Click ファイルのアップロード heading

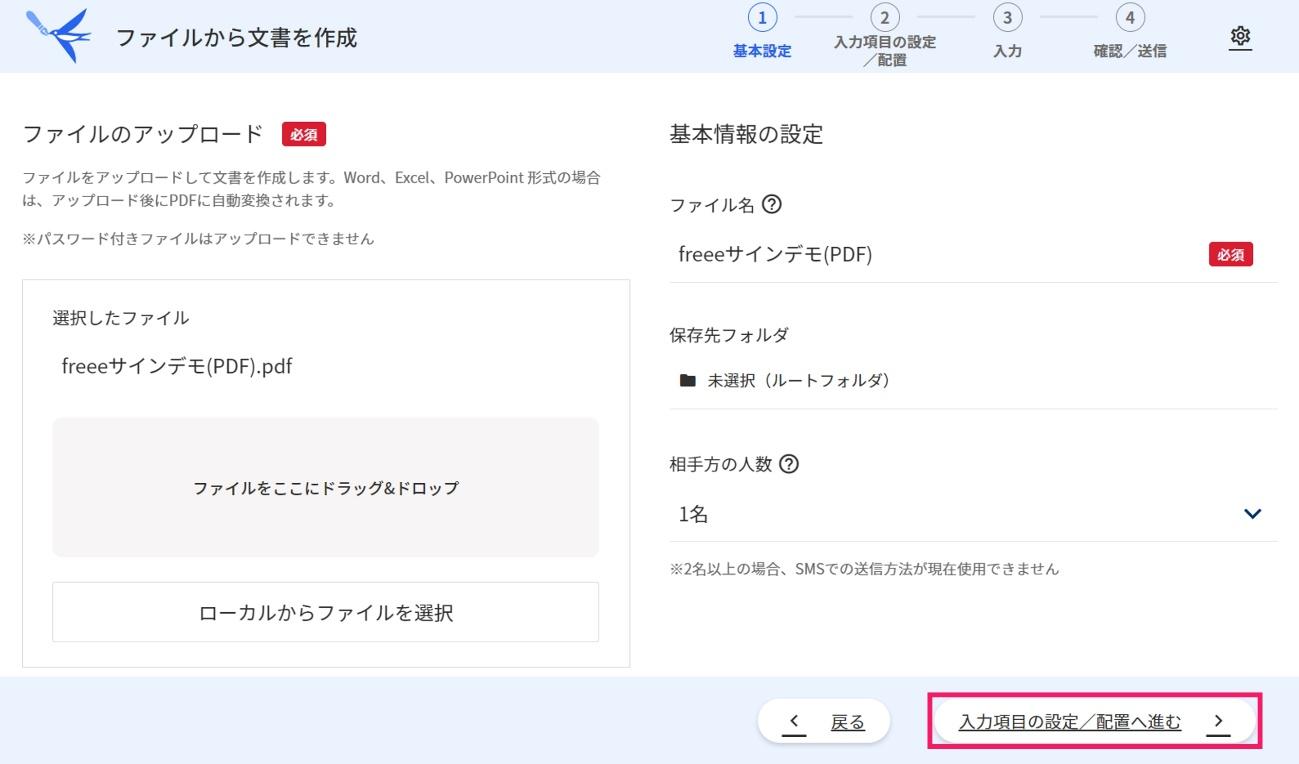pos(143,134)
